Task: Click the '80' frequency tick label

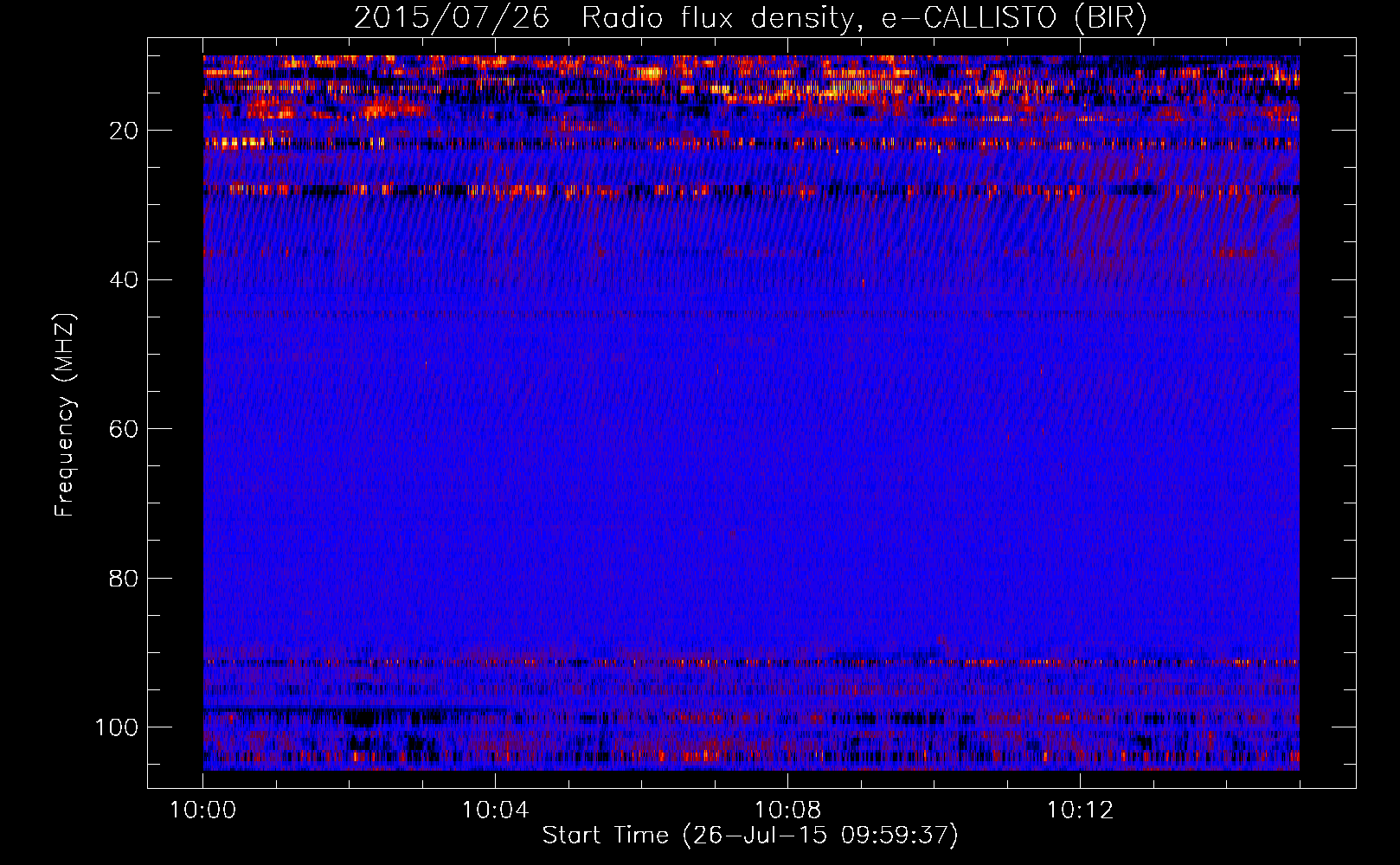Action: tap(124, 578)
